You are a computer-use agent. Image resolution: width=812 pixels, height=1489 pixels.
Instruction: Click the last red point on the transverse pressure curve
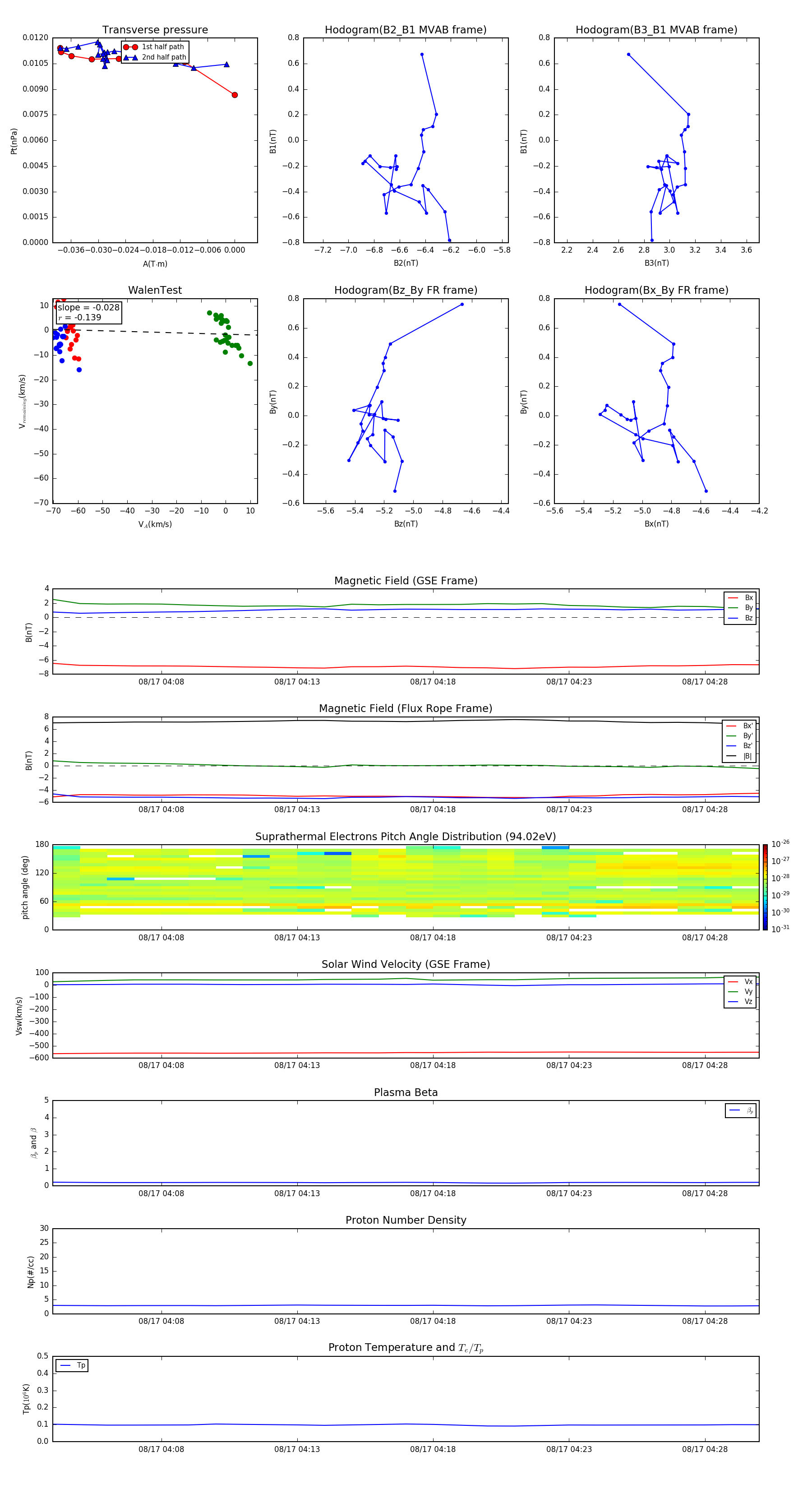tap(234, 95)
